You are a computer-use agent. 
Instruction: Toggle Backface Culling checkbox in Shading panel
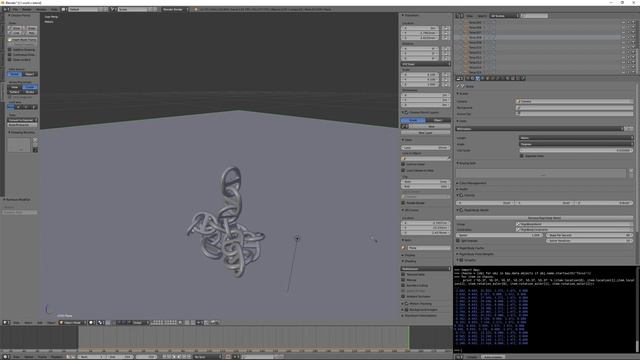coord(403,285)
